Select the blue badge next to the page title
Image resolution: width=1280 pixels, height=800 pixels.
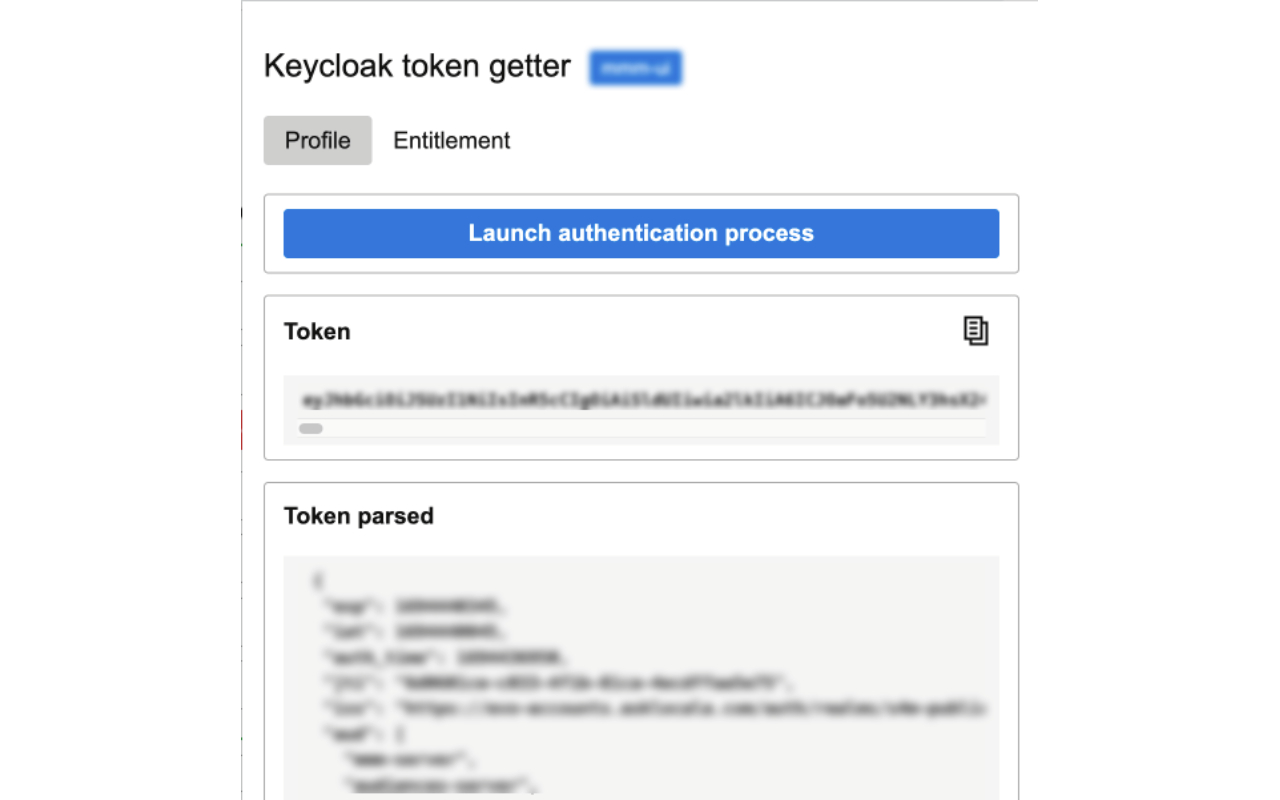[x=635, y=68]
